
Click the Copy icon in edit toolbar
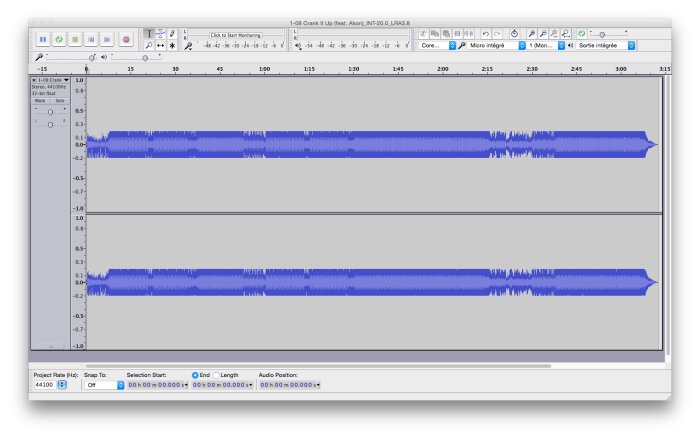click(434, 33)
